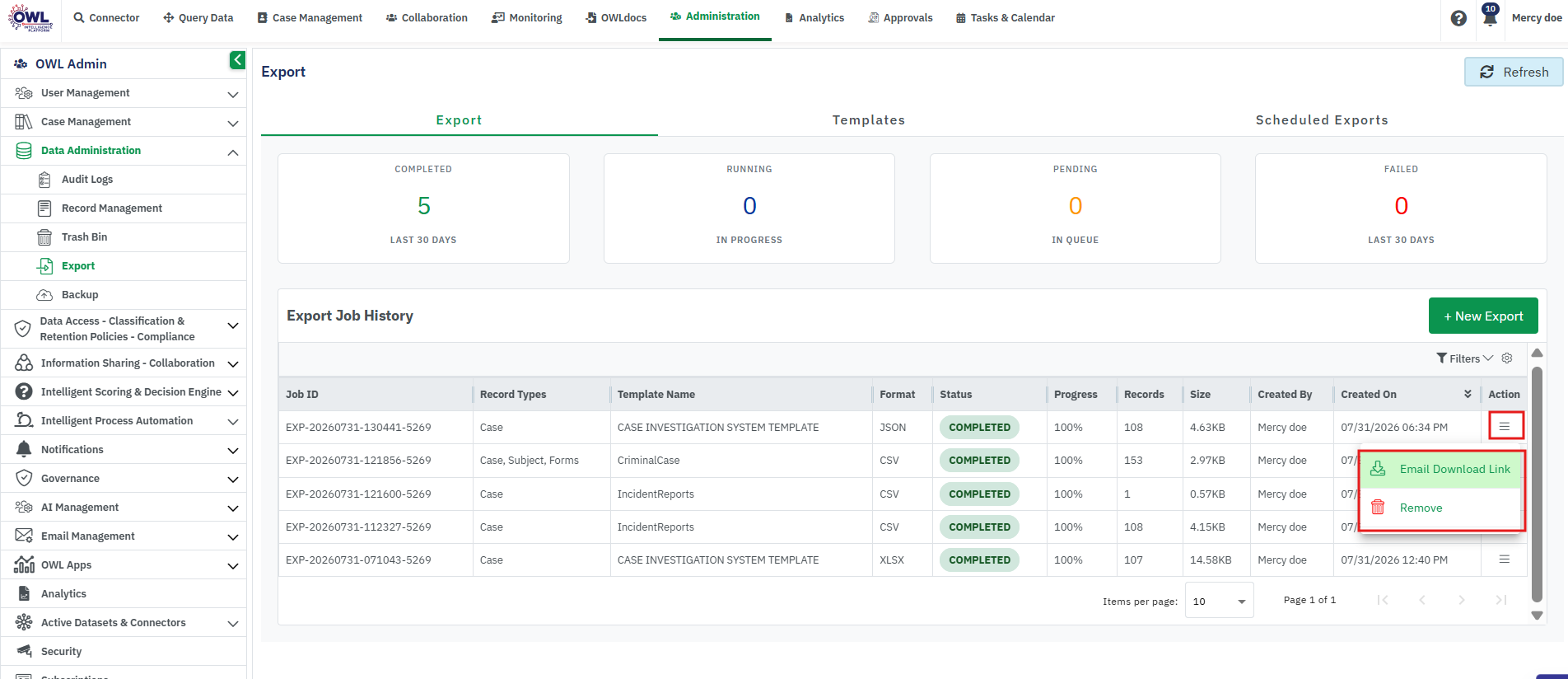Click the New Export button
The height and width of the screenshot is (679, 1568).
1483,316
